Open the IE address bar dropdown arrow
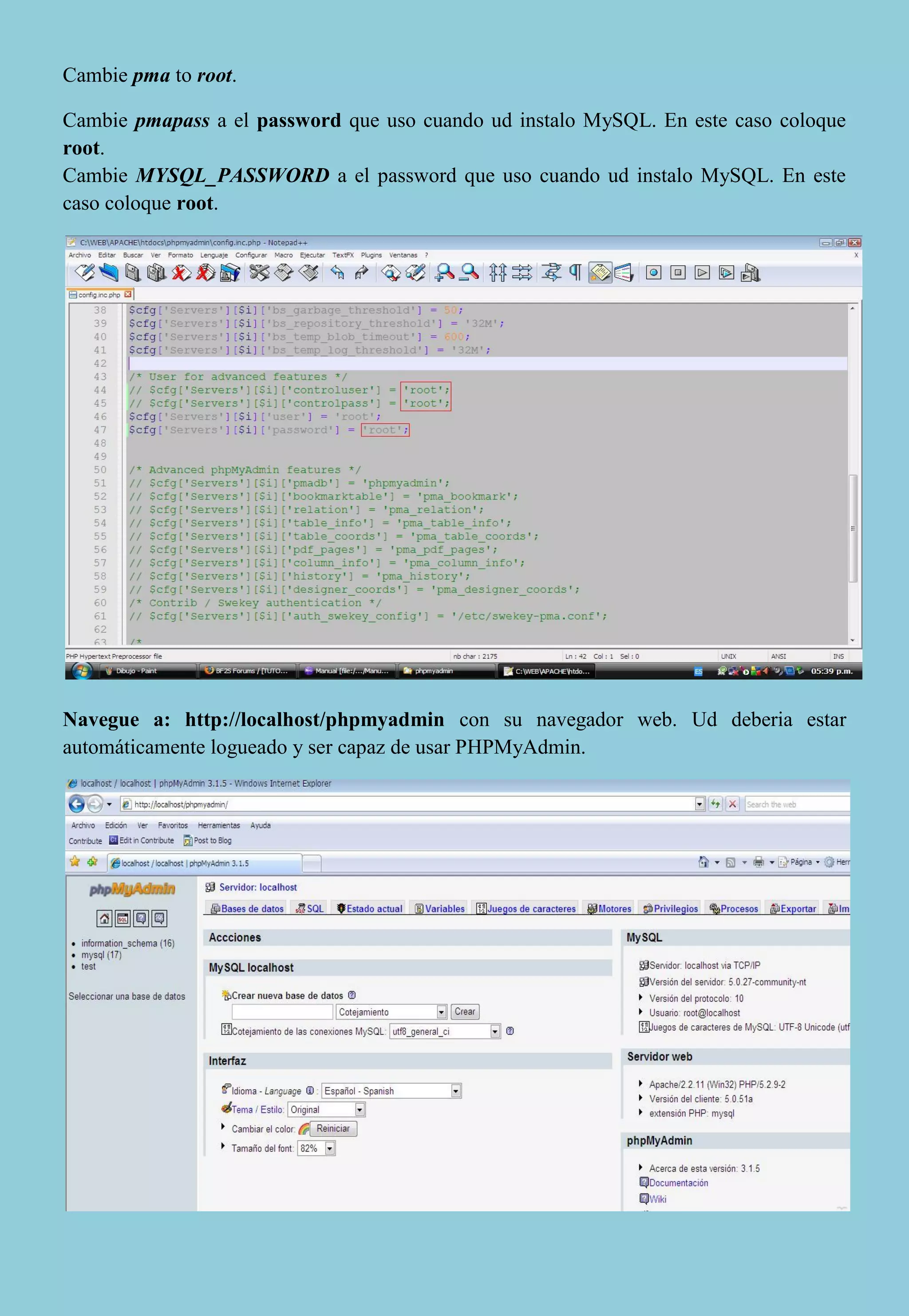This screenshot has width=909, height=1316. tap(700, 804)
